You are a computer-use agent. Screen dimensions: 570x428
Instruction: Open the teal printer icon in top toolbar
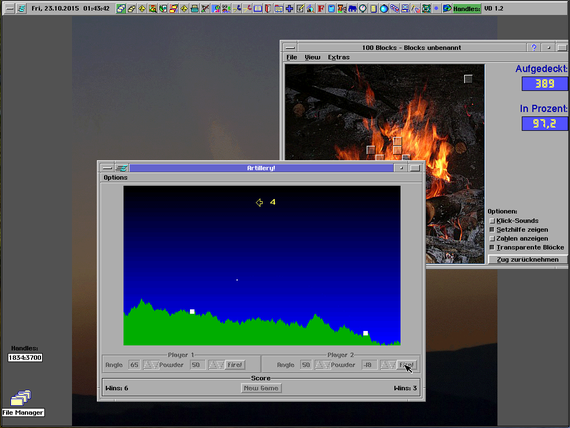[x=195, y=8]
